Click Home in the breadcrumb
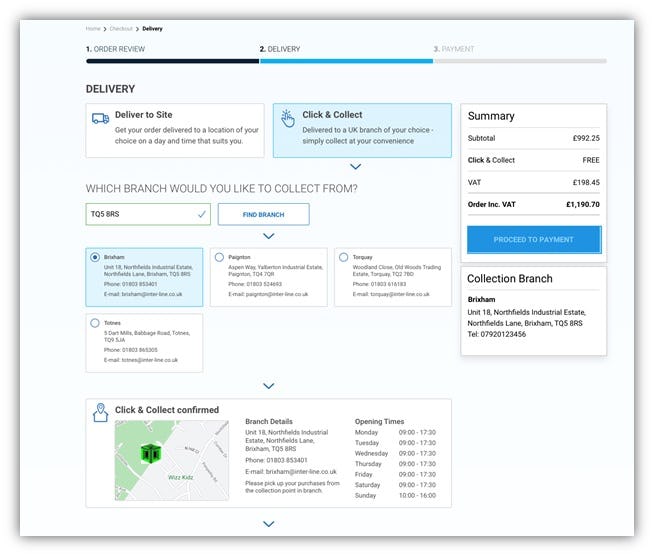 [x=93, y=29]
